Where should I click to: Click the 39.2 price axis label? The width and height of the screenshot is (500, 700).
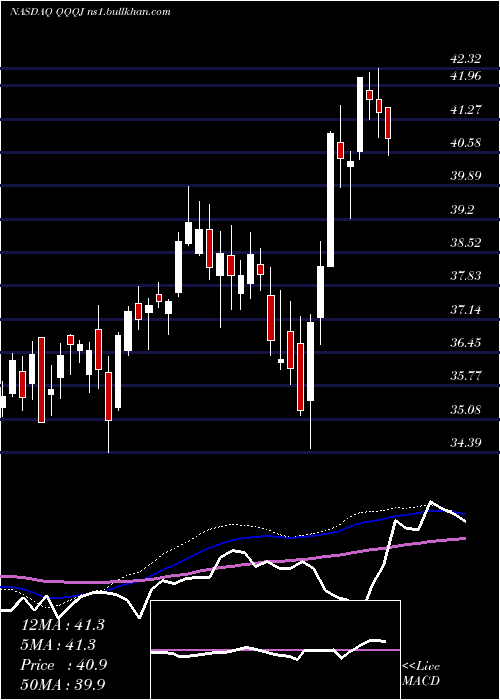click(x=462, y=209)
